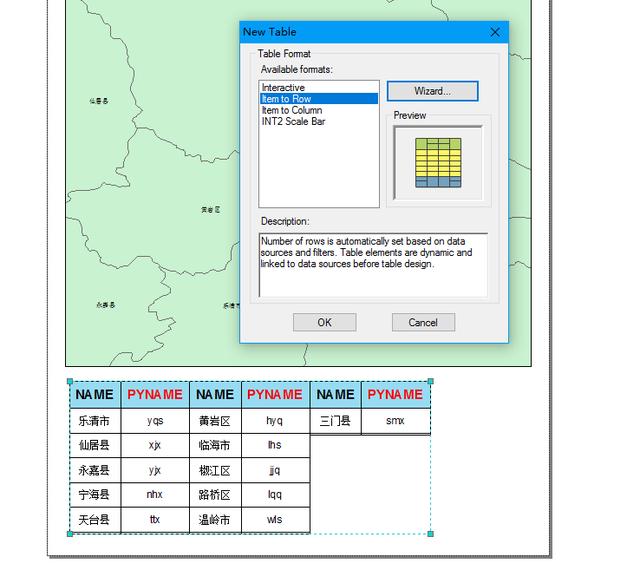
Task: Click the 永嘉县 label on the map
Action: (106, 305)
